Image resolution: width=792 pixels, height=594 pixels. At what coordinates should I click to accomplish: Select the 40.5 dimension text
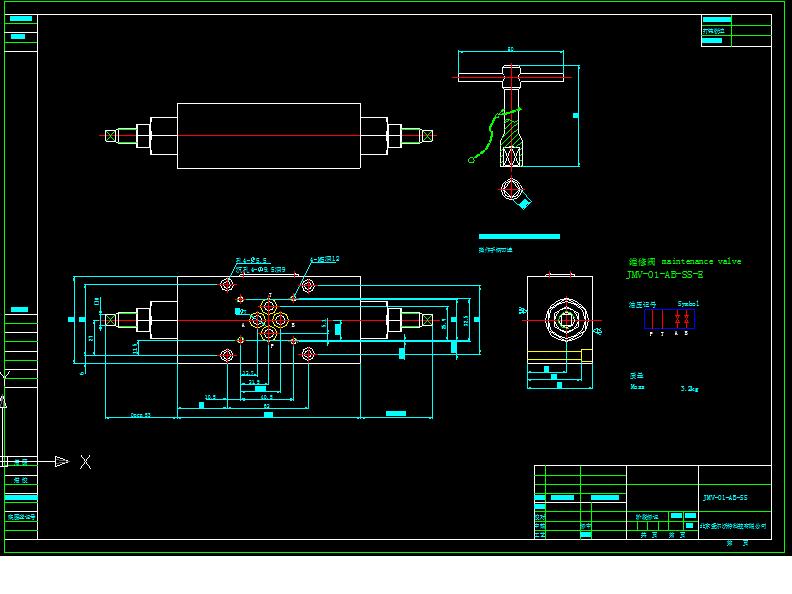coord(267,397)
